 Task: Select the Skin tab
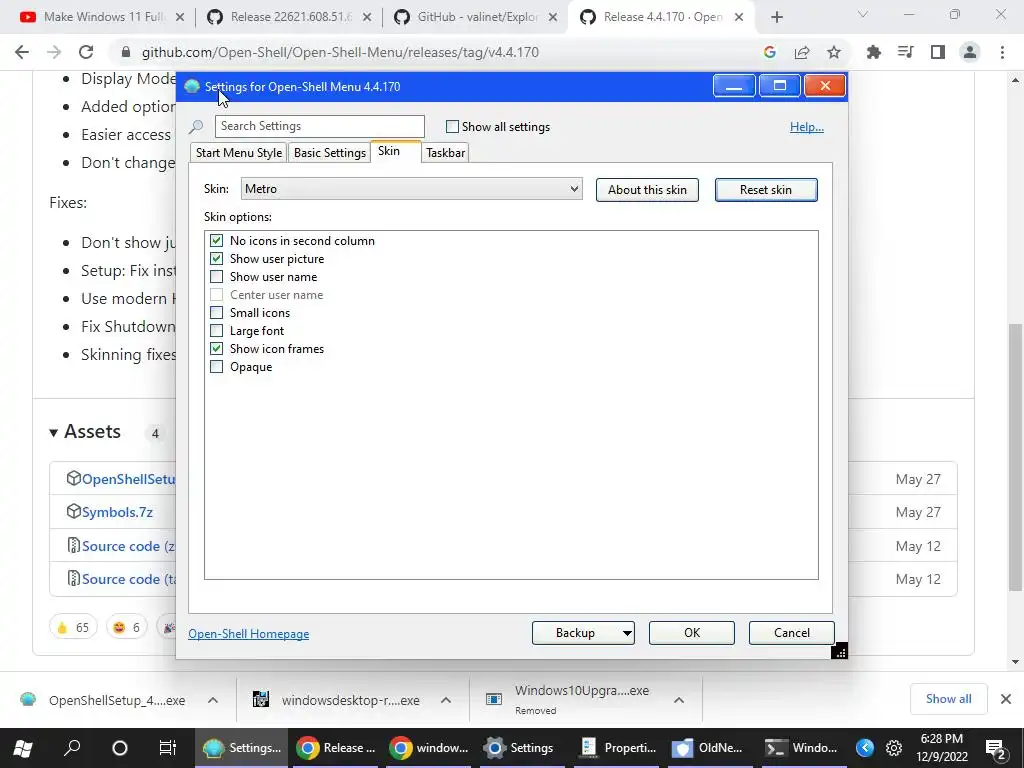click(x=396, y=152)
